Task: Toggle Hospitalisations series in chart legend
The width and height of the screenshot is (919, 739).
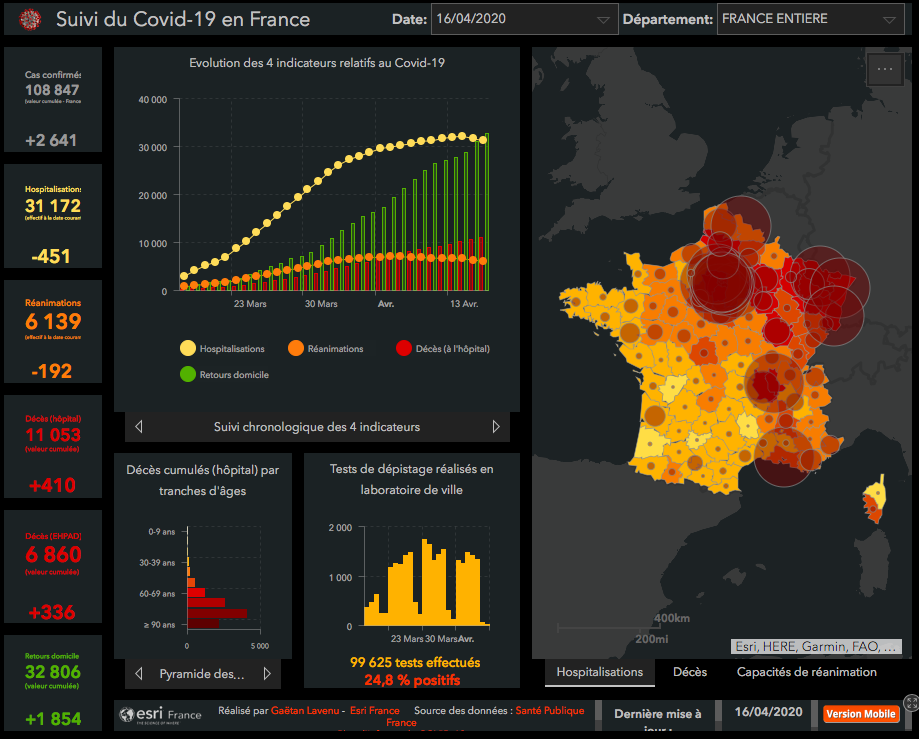Action: point(188,349)
